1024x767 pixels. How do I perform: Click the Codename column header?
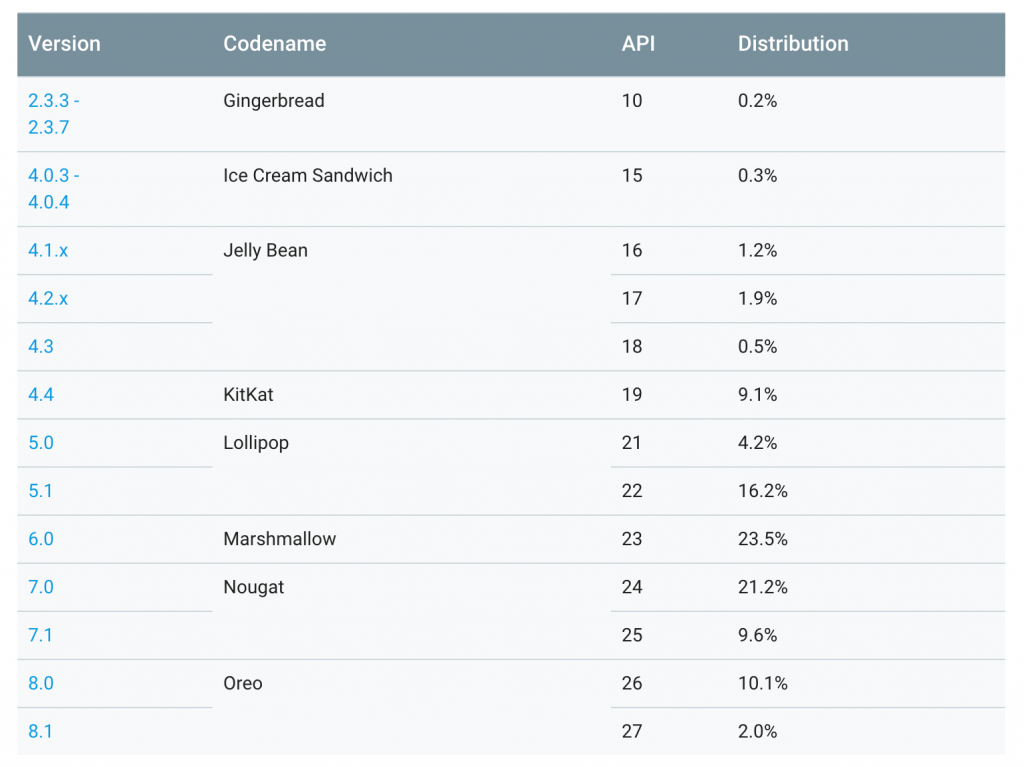[x=274, y=44]
